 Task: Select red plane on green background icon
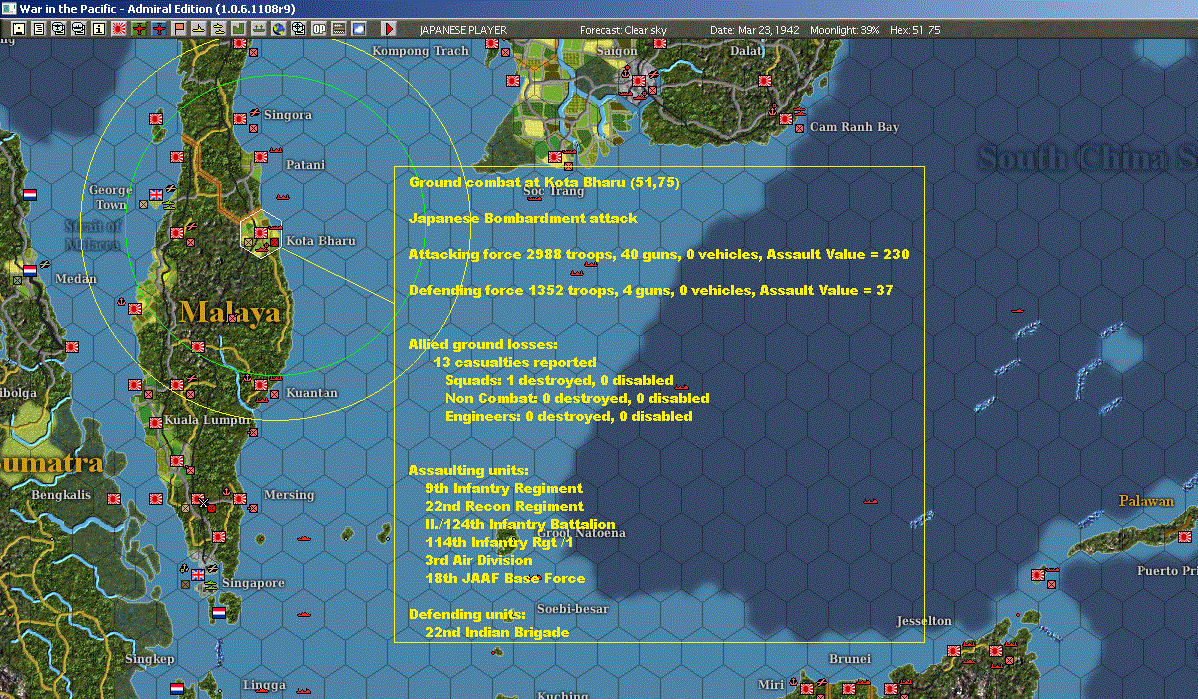(139, 29)
